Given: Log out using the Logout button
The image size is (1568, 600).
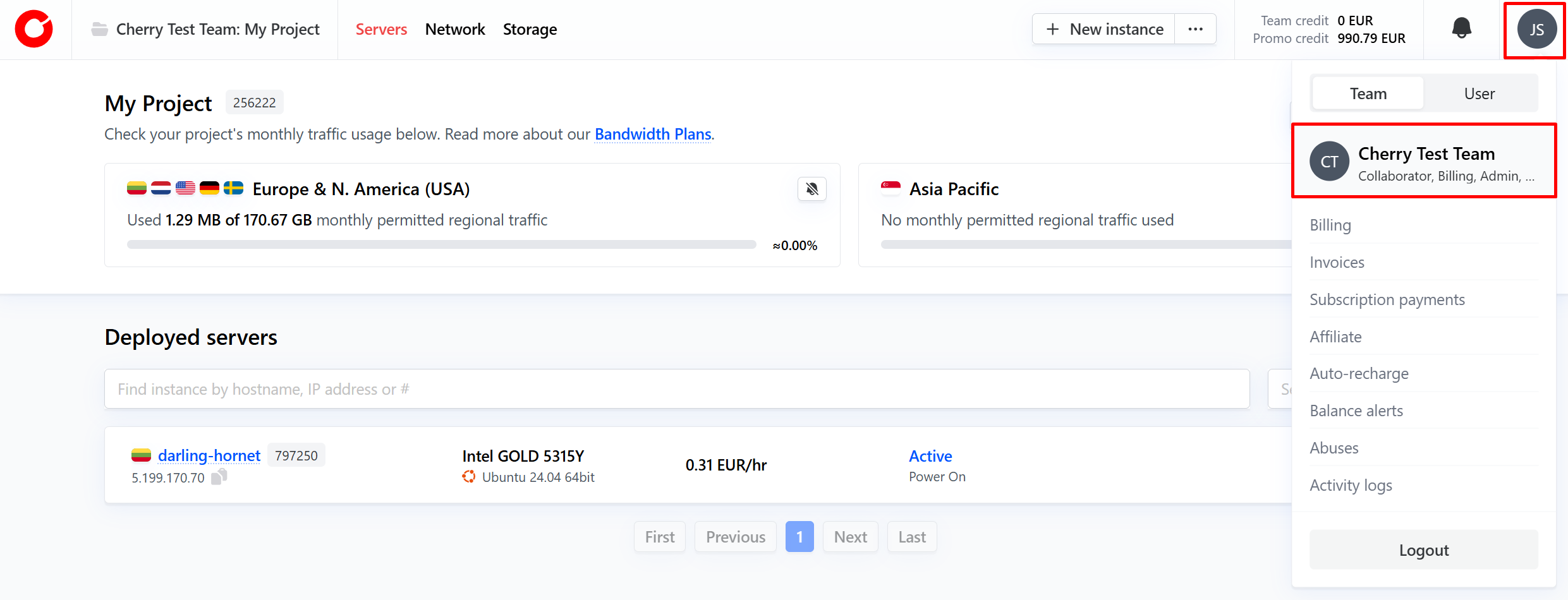Looking at the screenshot, I should click(x=1423, y=550).
